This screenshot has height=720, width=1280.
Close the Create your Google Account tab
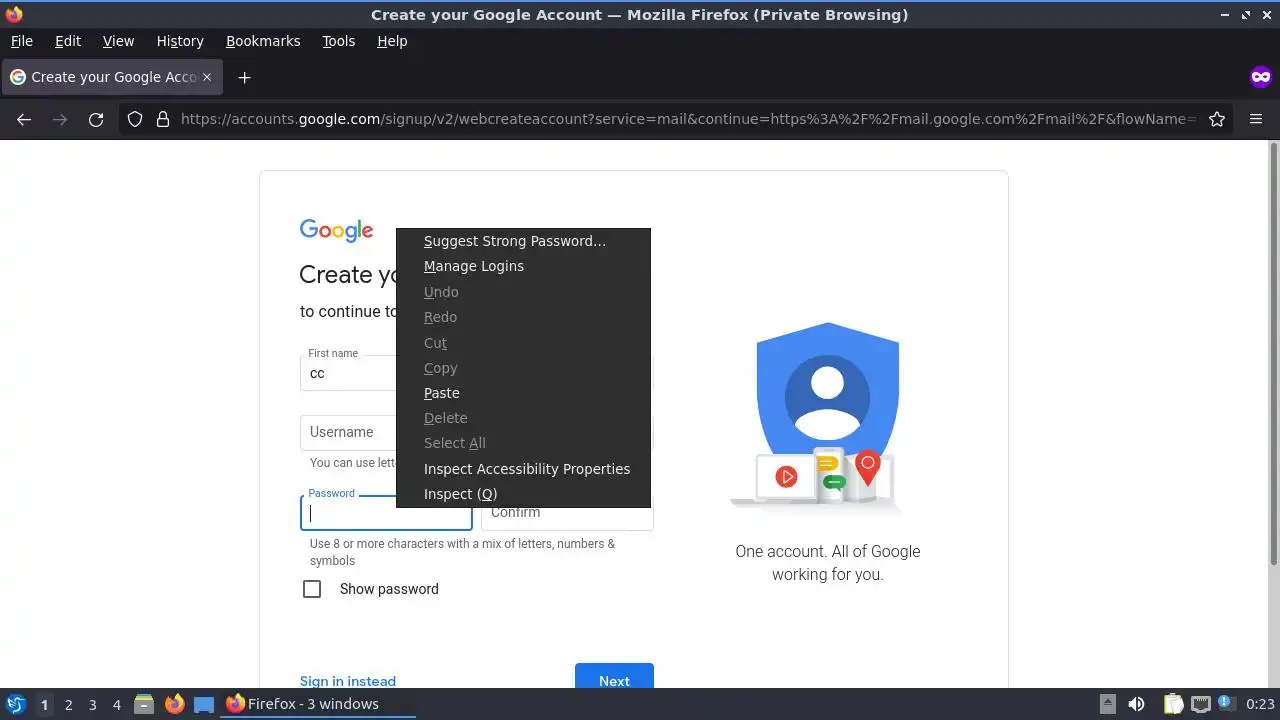tap(207, 77)
